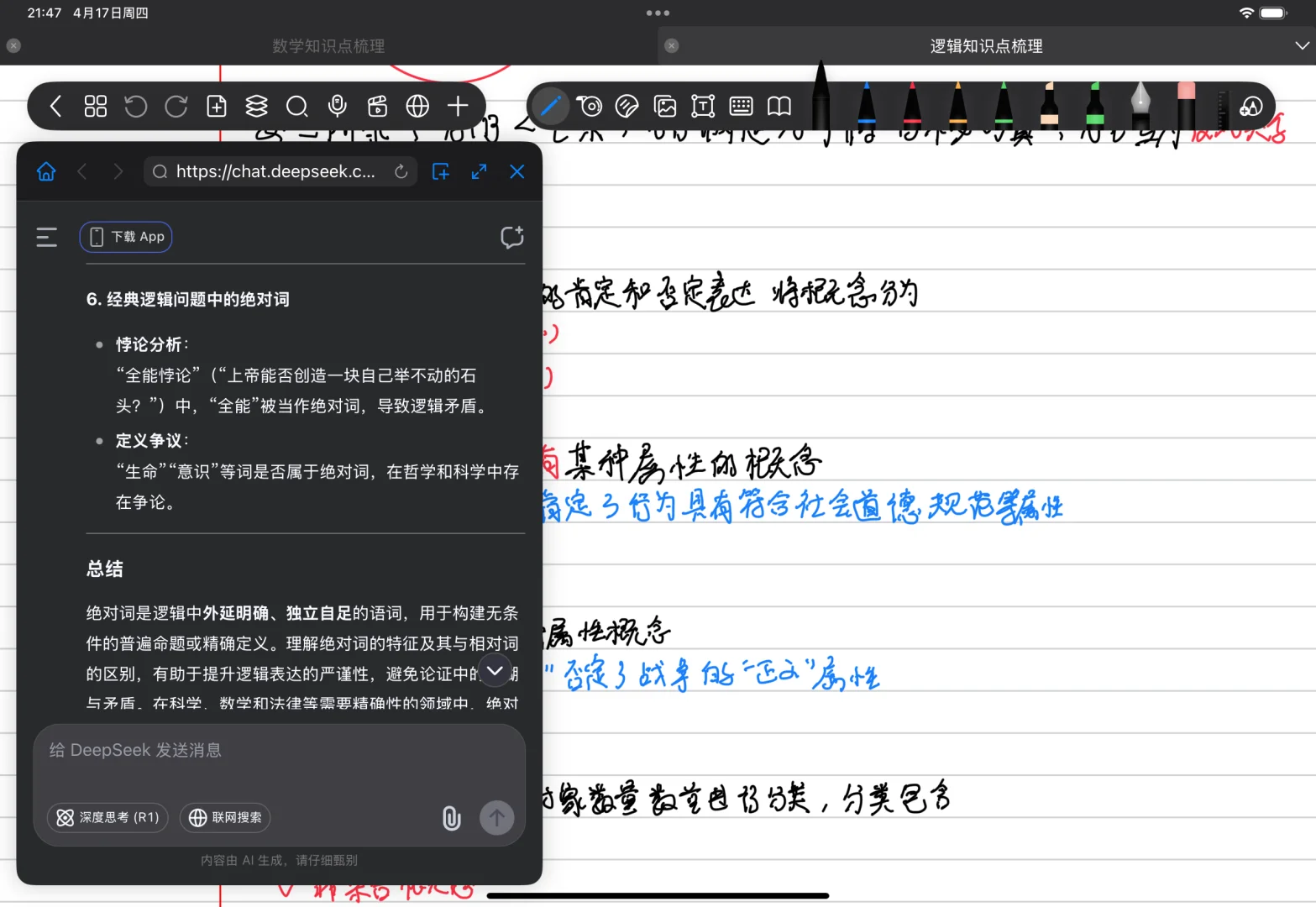1316x907 pixels.
Task: Reload the DeepSeek webpage
Action: [401, 171]
